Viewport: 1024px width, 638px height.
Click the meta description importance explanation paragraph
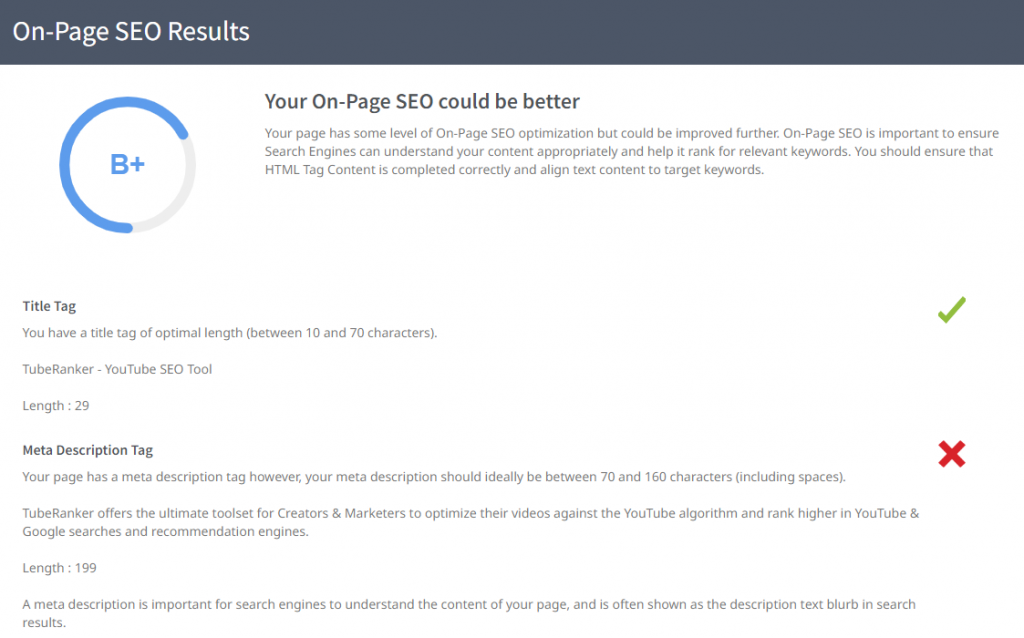pos(468,605)
